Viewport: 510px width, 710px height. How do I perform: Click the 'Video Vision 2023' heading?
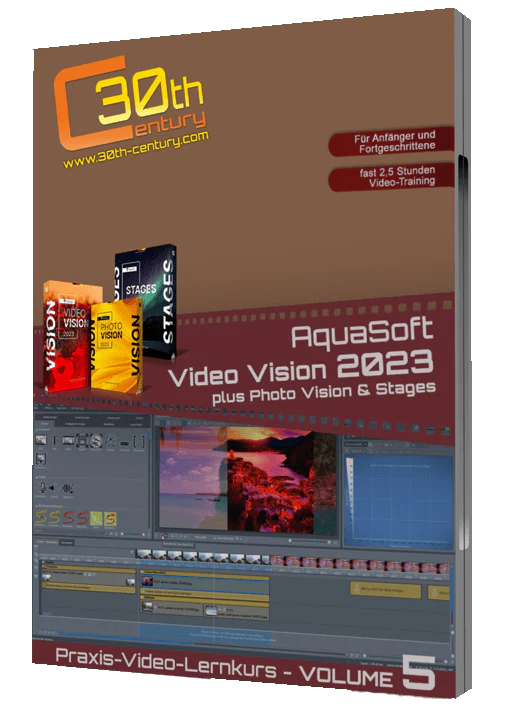click(300, 371)
